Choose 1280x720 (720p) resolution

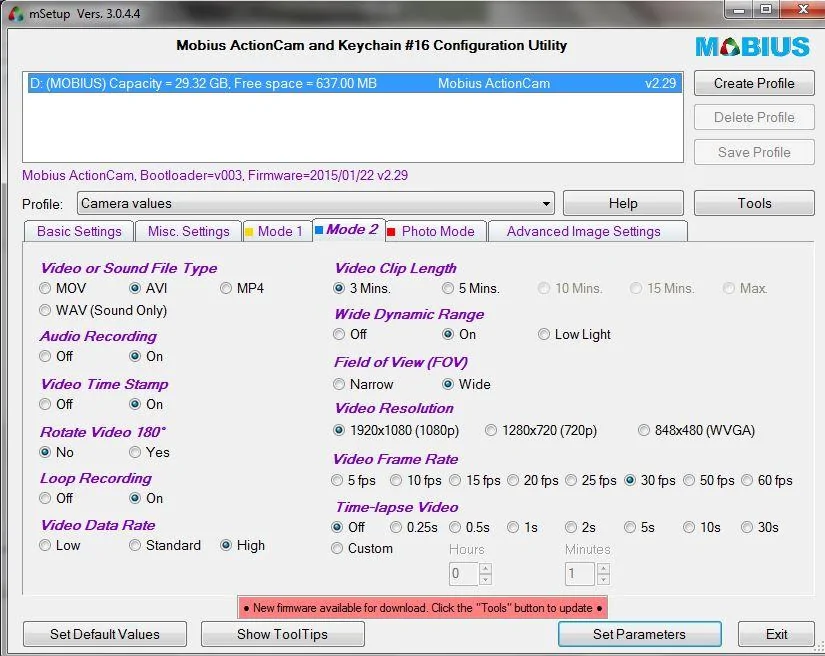pyautogui.click(x=541, y=430)
